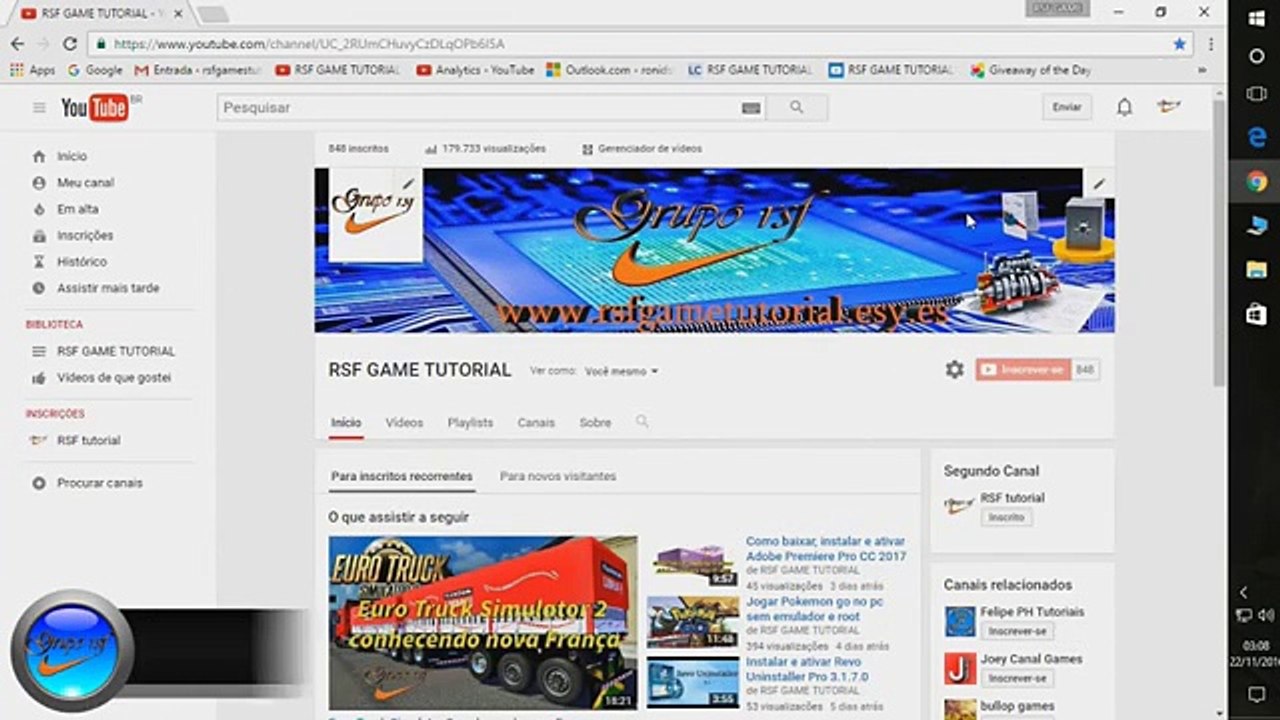Click Inscrito button for RSF tutorial

coord(1006,518)
